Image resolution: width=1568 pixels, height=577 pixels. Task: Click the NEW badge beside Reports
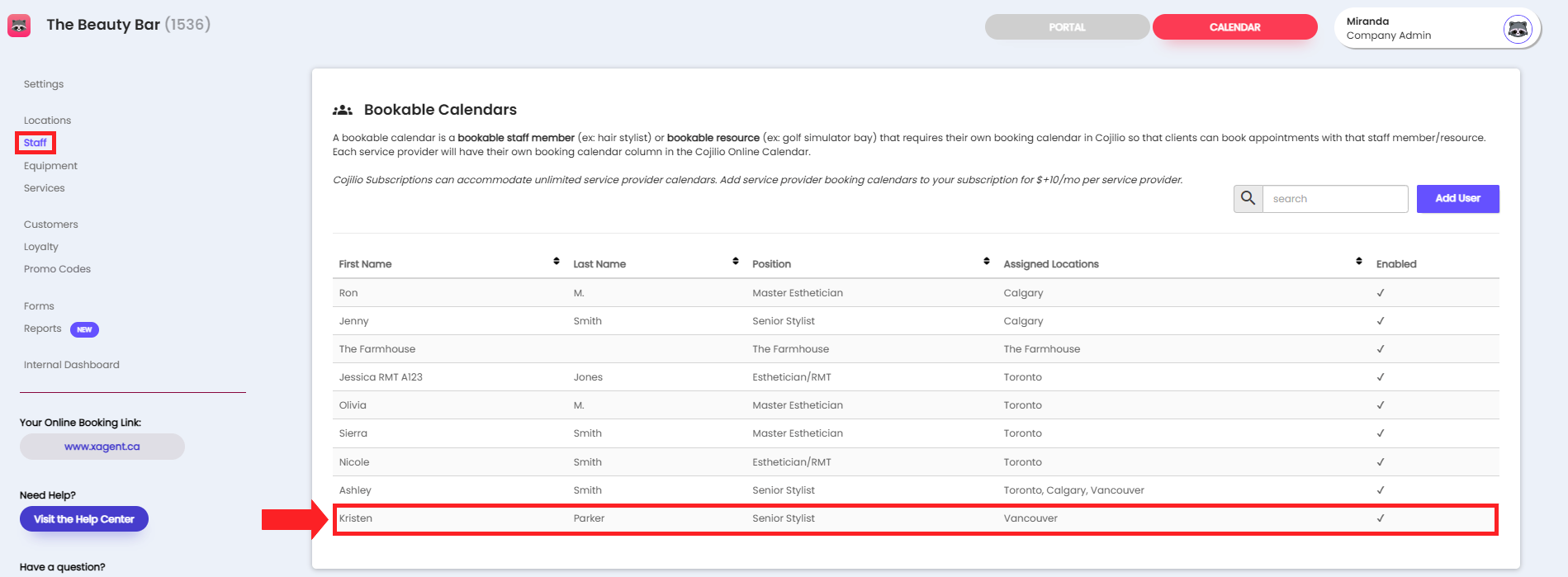click(x=84, y=329)
